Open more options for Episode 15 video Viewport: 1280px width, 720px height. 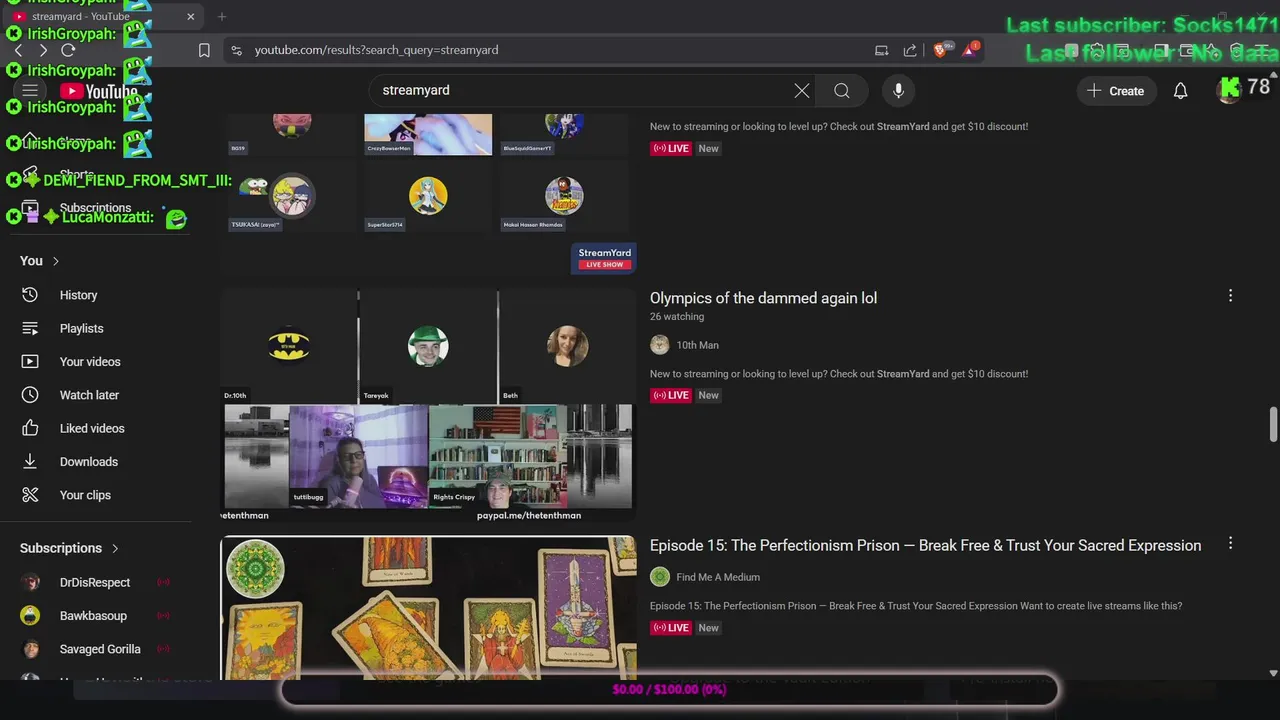click(1230, 543)
